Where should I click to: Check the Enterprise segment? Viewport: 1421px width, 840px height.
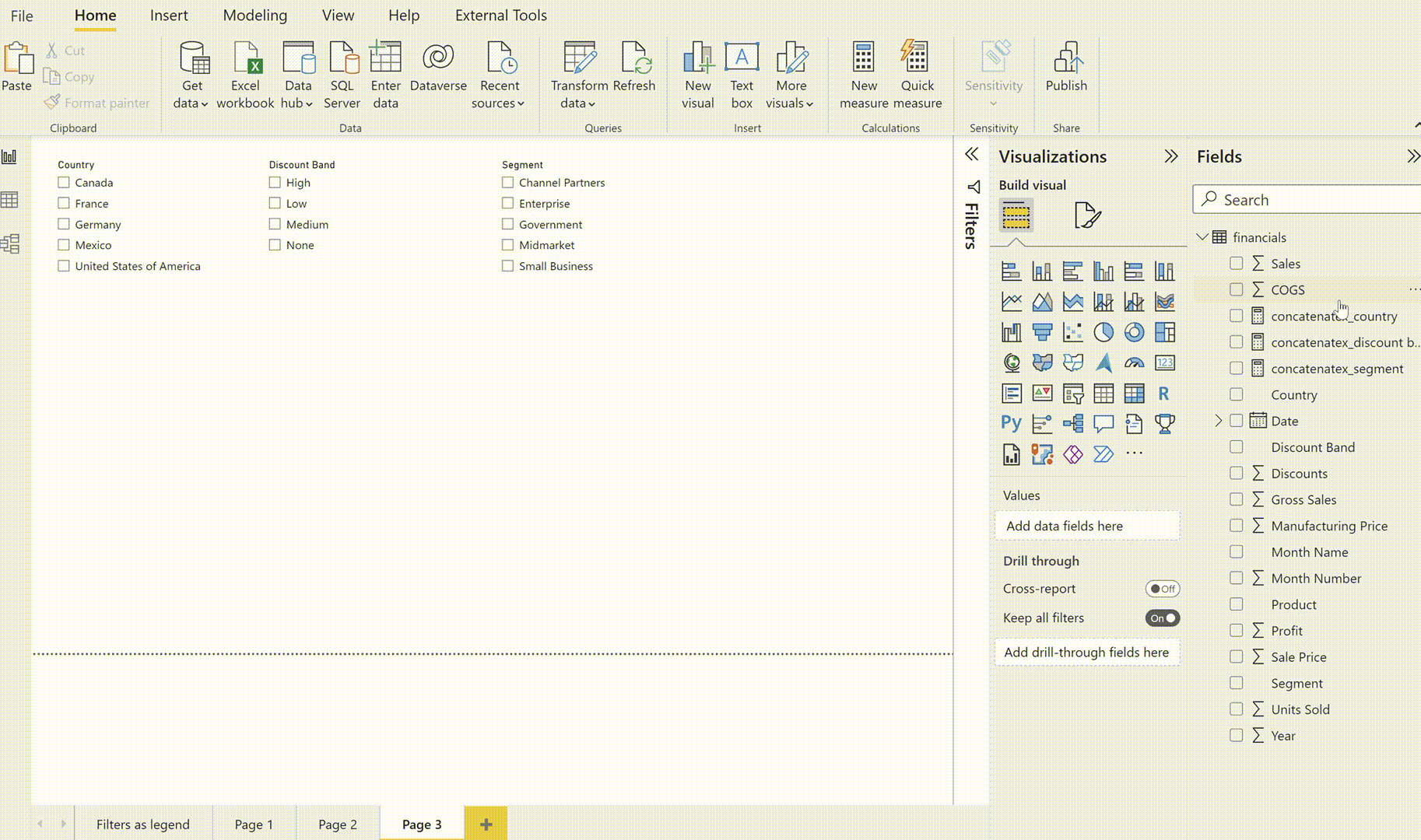click(507, 203)
